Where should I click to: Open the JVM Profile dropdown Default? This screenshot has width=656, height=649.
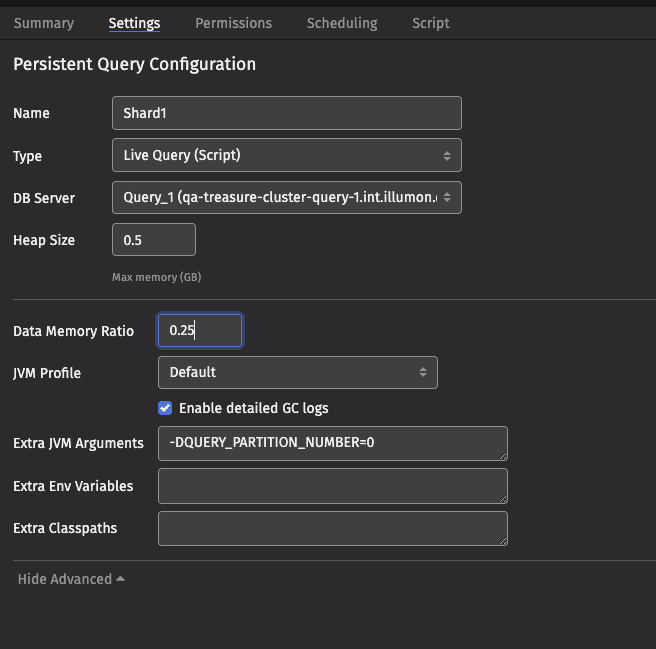click(x=297, y=372)
